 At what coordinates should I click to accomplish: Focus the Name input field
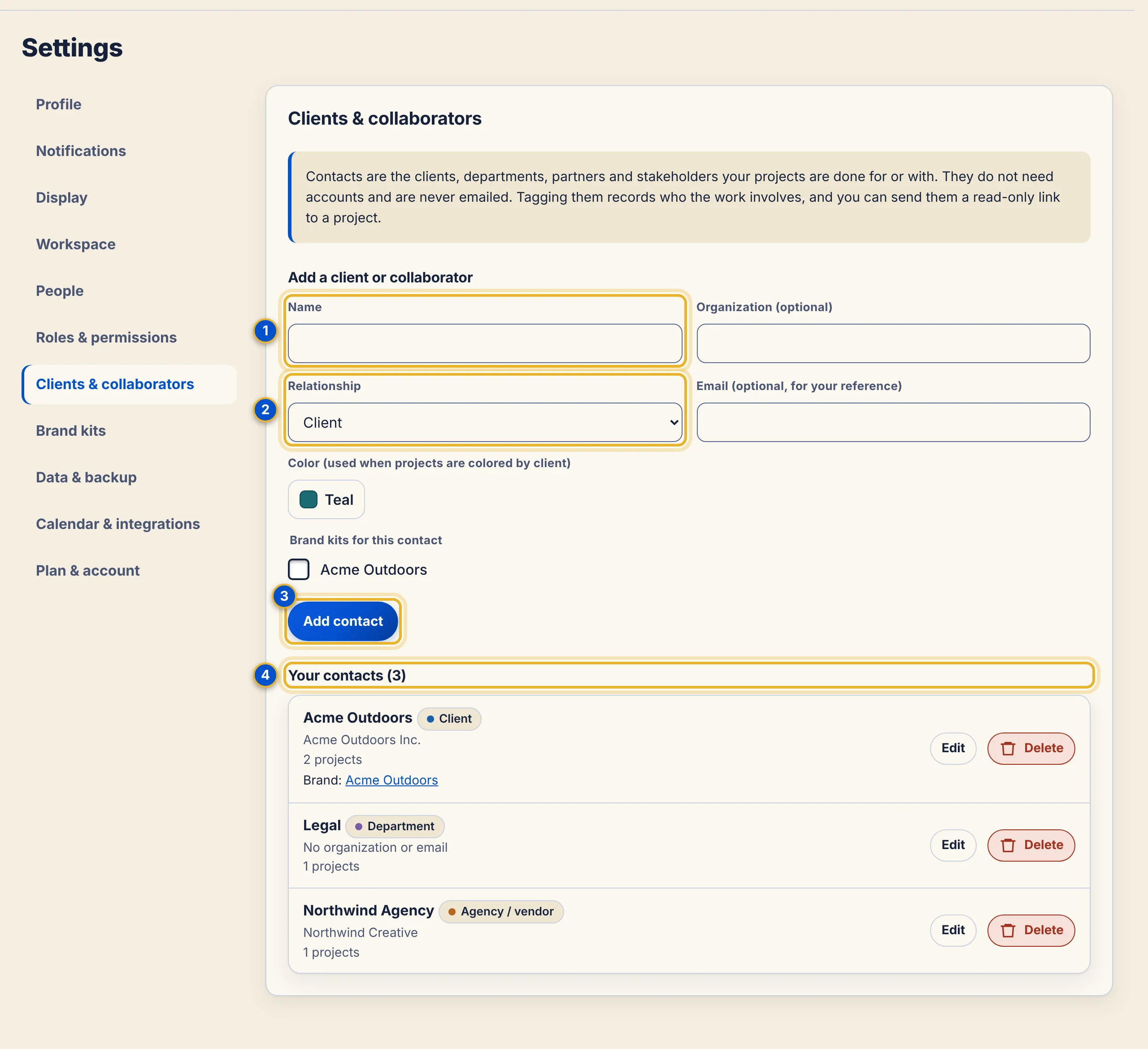tap(485, 344)
